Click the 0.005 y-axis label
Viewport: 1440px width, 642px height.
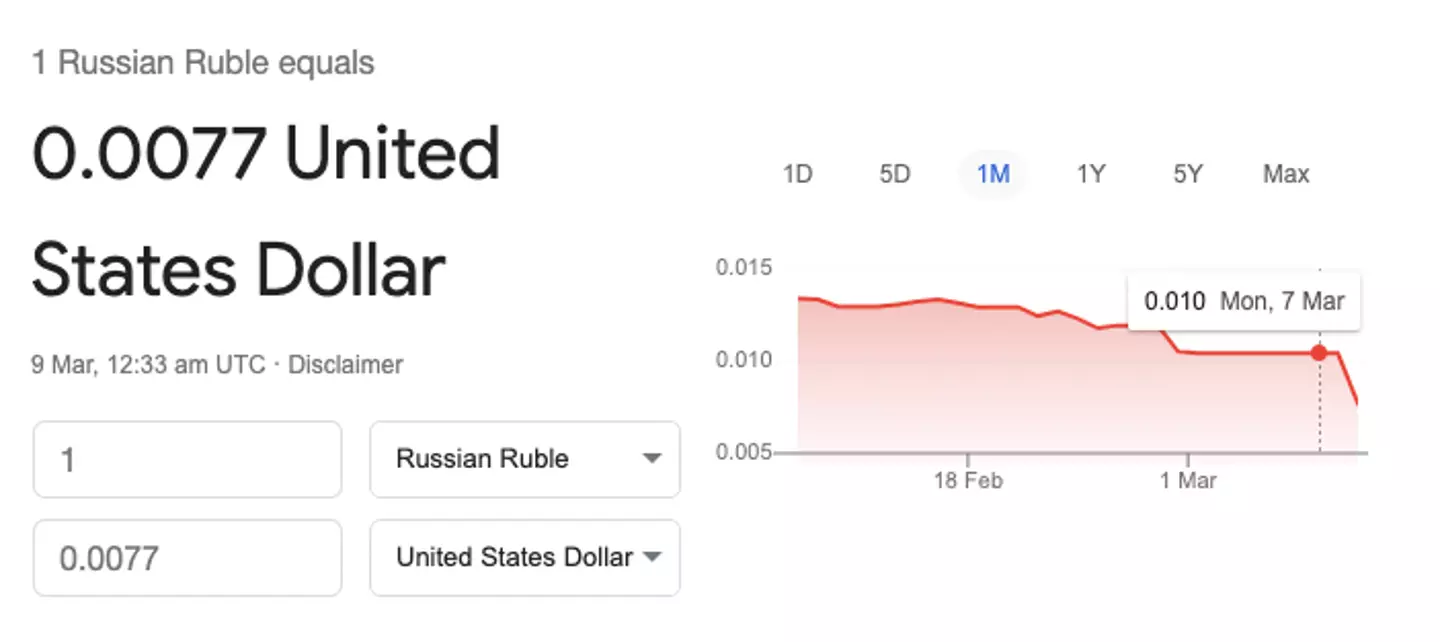tap(744, 452)
